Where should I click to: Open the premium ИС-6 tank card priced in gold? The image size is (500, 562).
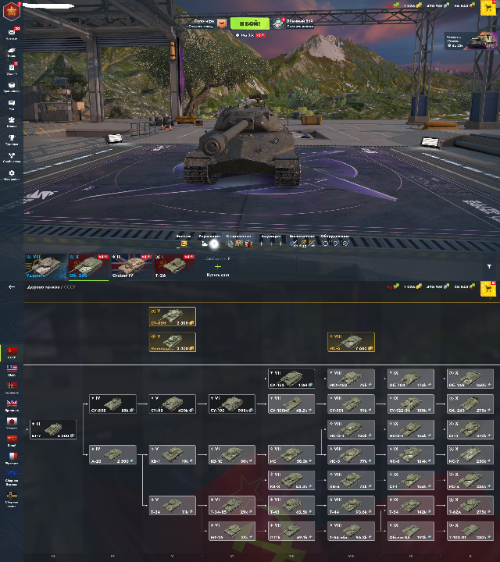click(x=351, y=342)
